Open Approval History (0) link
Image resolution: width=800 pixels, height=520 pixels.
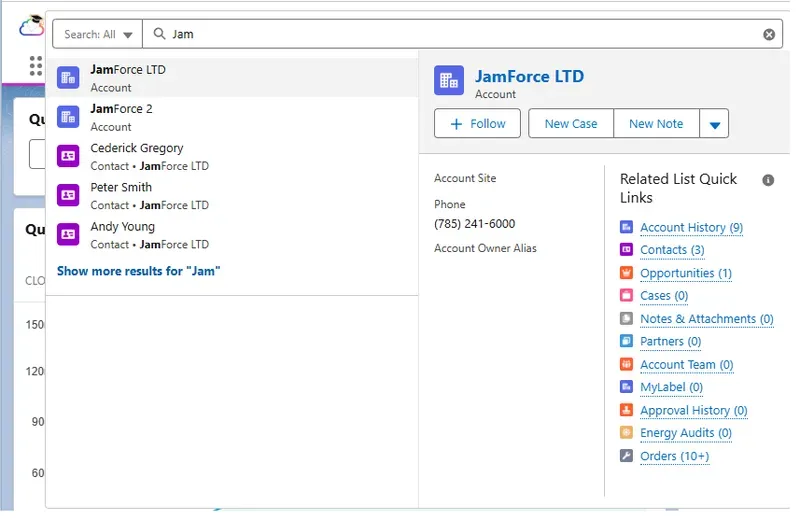pyautogui.click(x=693, y=411)
